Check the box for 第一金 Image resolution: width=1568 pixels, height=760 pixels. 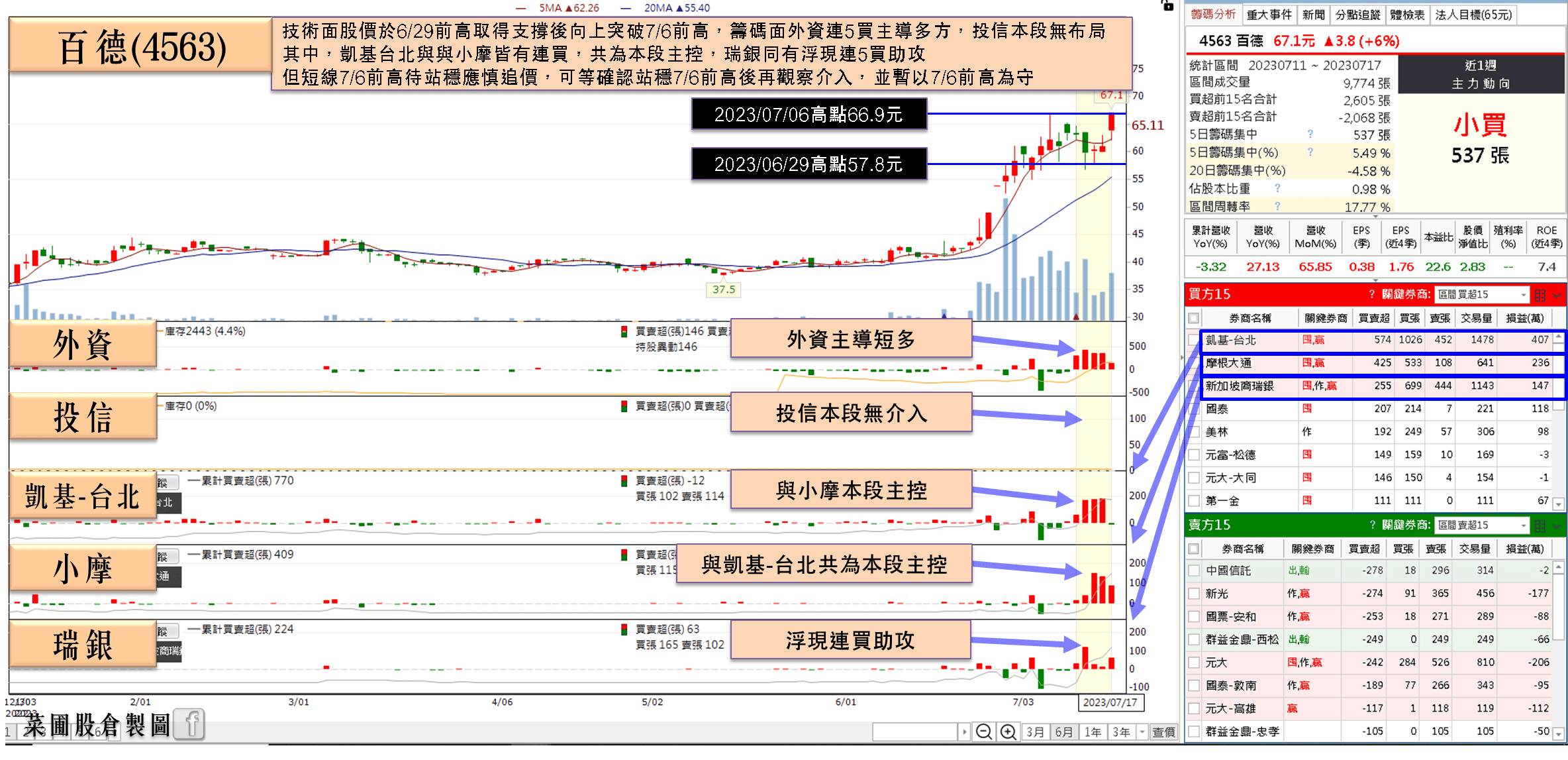1194,501
